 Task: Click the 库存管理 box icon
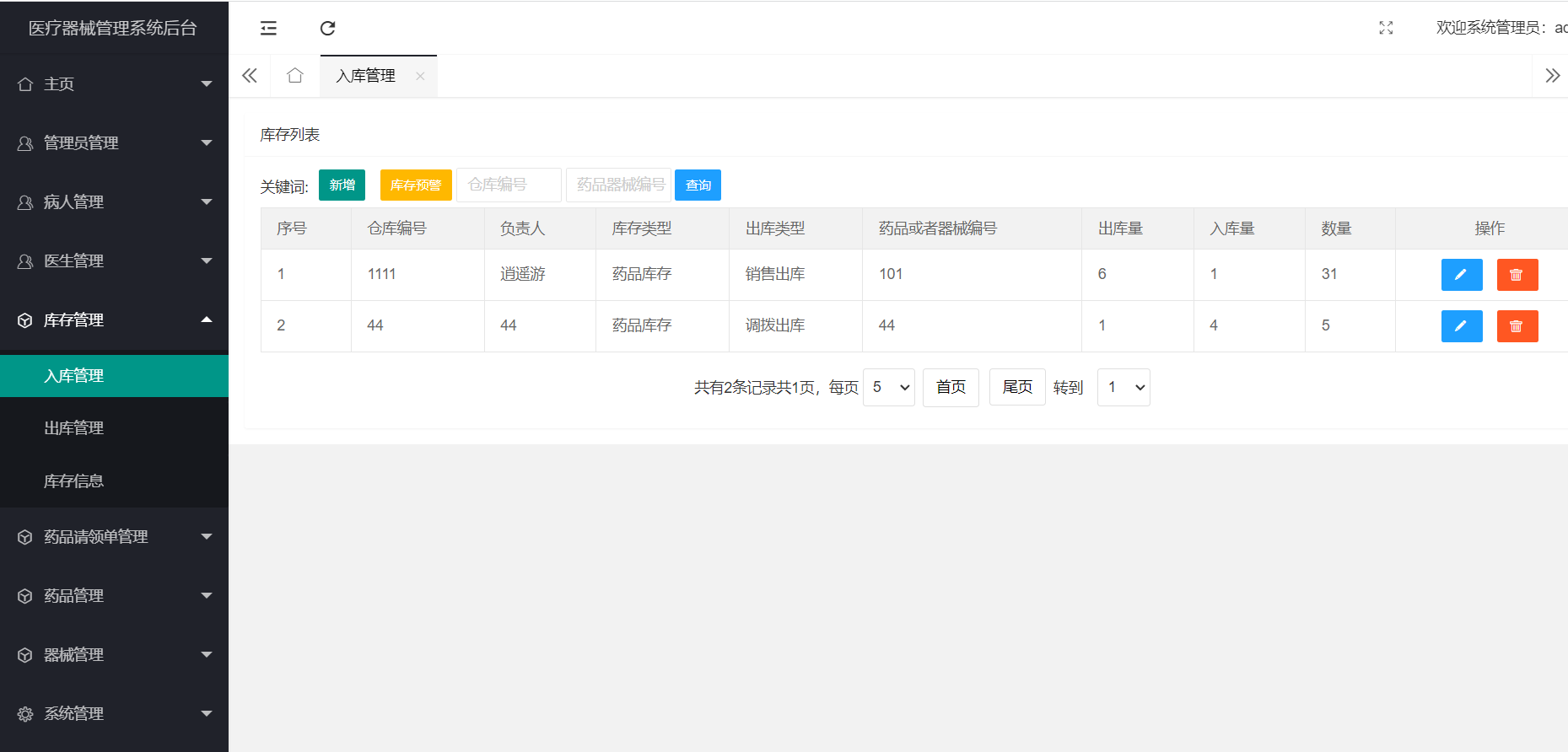tap(25, 320)
